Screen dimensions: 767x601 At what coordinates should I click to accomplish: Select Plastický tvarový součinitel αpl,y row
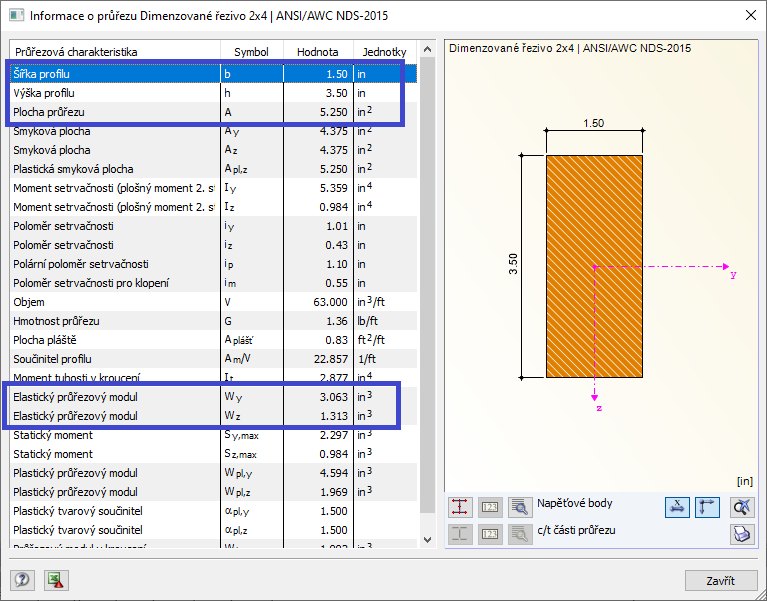213,512
